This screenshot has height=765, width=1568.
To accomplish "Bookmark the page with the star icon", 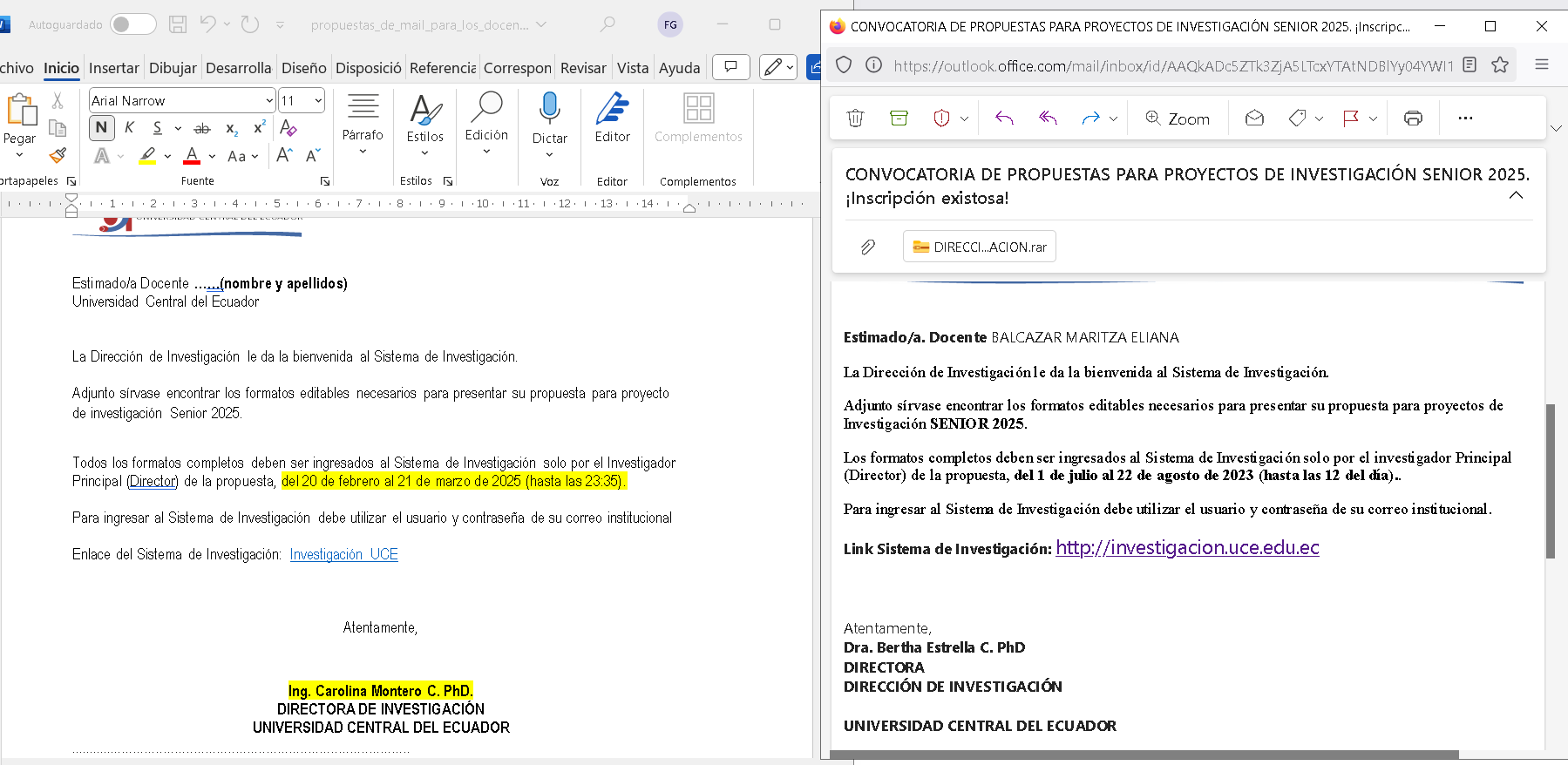I will coord(1500,64).
